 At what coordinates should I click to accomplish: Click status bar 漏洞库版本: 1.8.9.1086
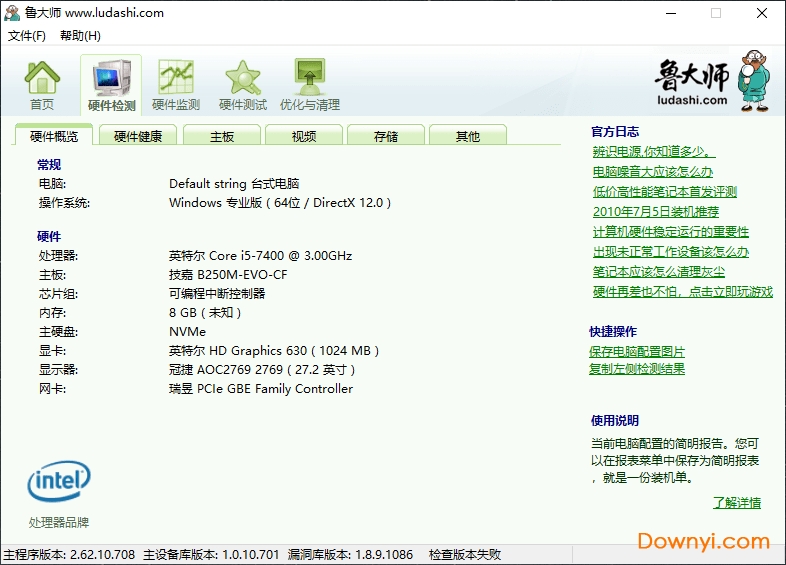[x=350, y=554]
